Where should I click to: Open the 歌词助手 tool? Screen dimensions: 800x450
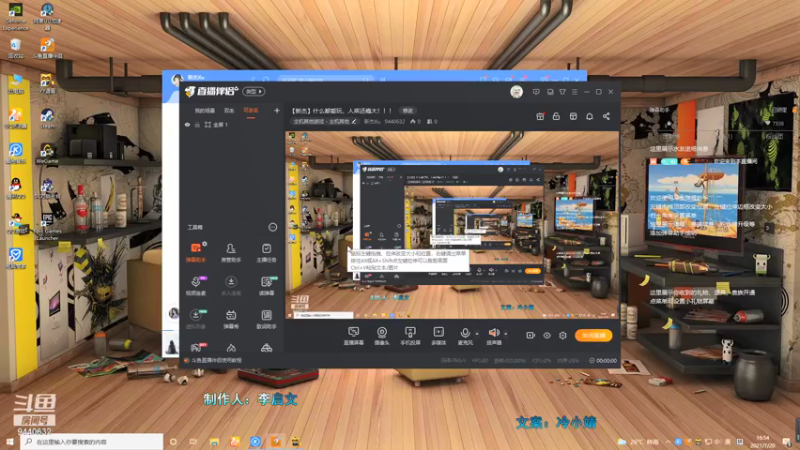pyautogui.click(x=266, y=319)
